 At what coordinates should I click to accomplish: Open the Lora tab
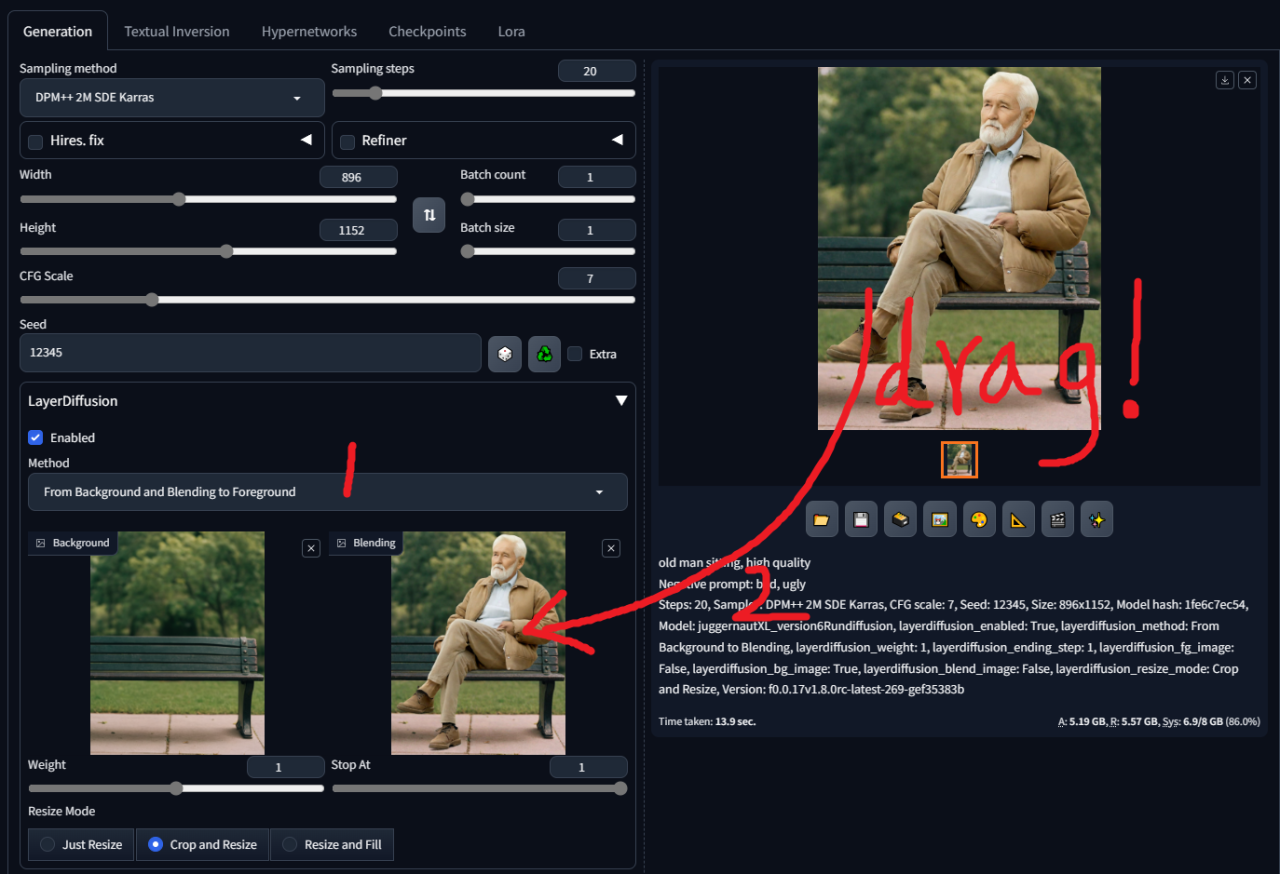[511, 31]
